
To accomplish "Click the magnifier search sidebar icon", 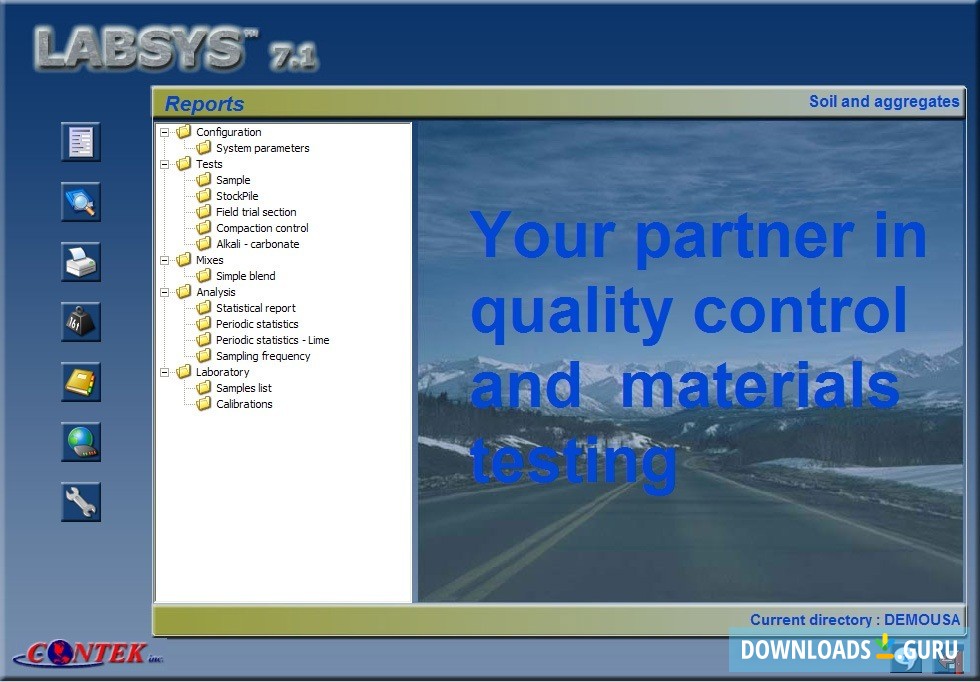I will [x=81, y=202].
